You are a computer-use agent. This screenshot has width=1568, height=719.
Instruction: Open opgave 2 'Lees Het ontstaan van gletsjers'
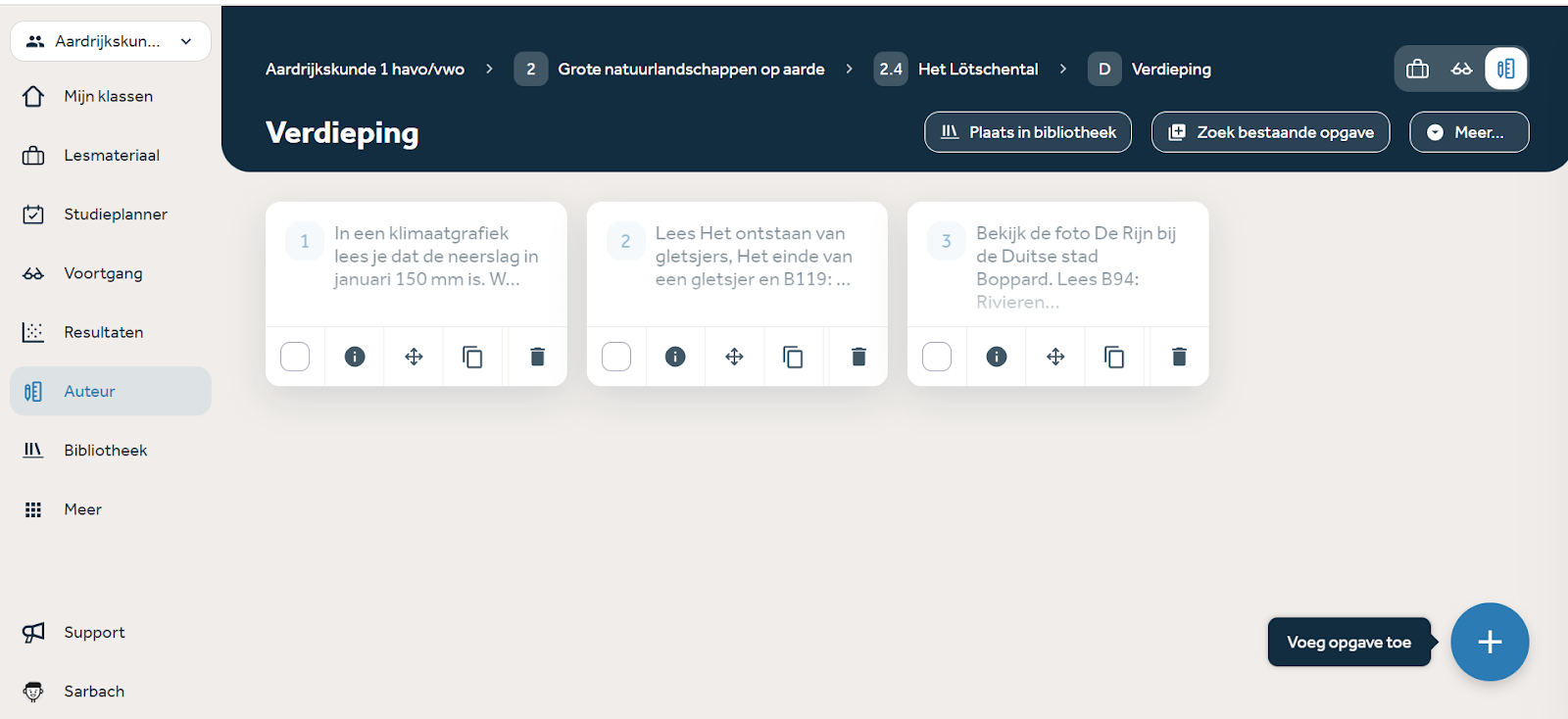coord(737,264)
